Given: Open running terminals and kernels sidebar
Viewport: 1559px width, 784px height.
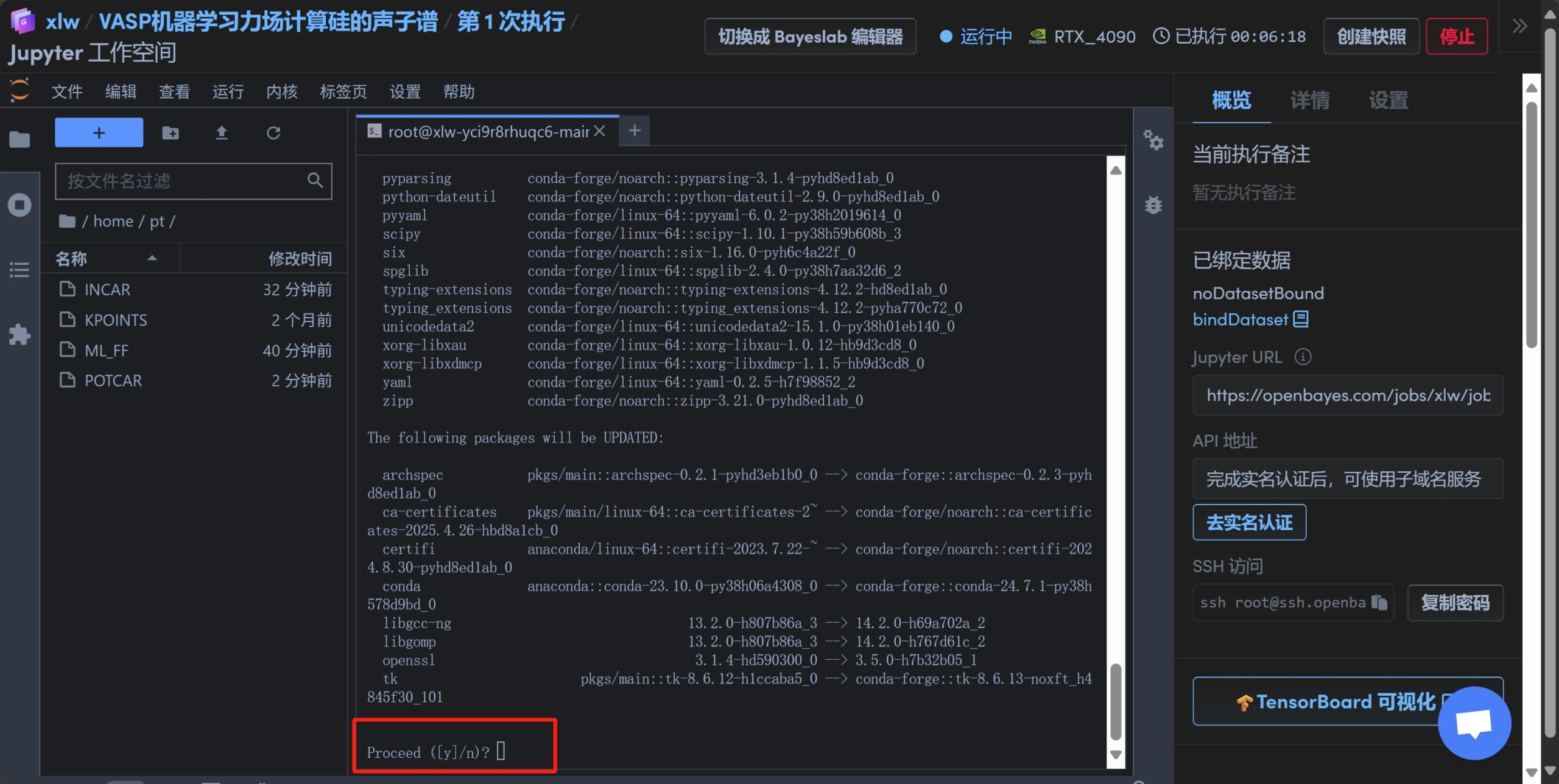Looking at the screenshot, I should pos(19,205).
